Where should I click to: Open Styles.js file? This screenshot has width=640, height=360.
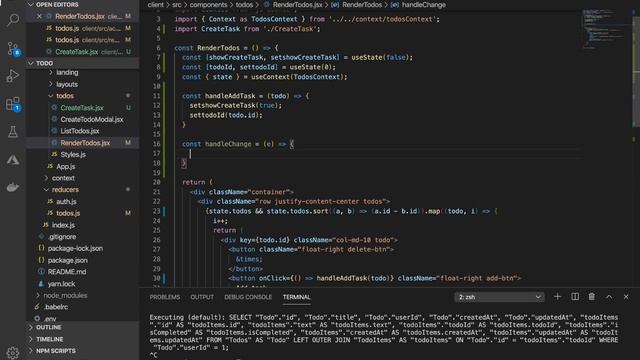tap(73, 155)
